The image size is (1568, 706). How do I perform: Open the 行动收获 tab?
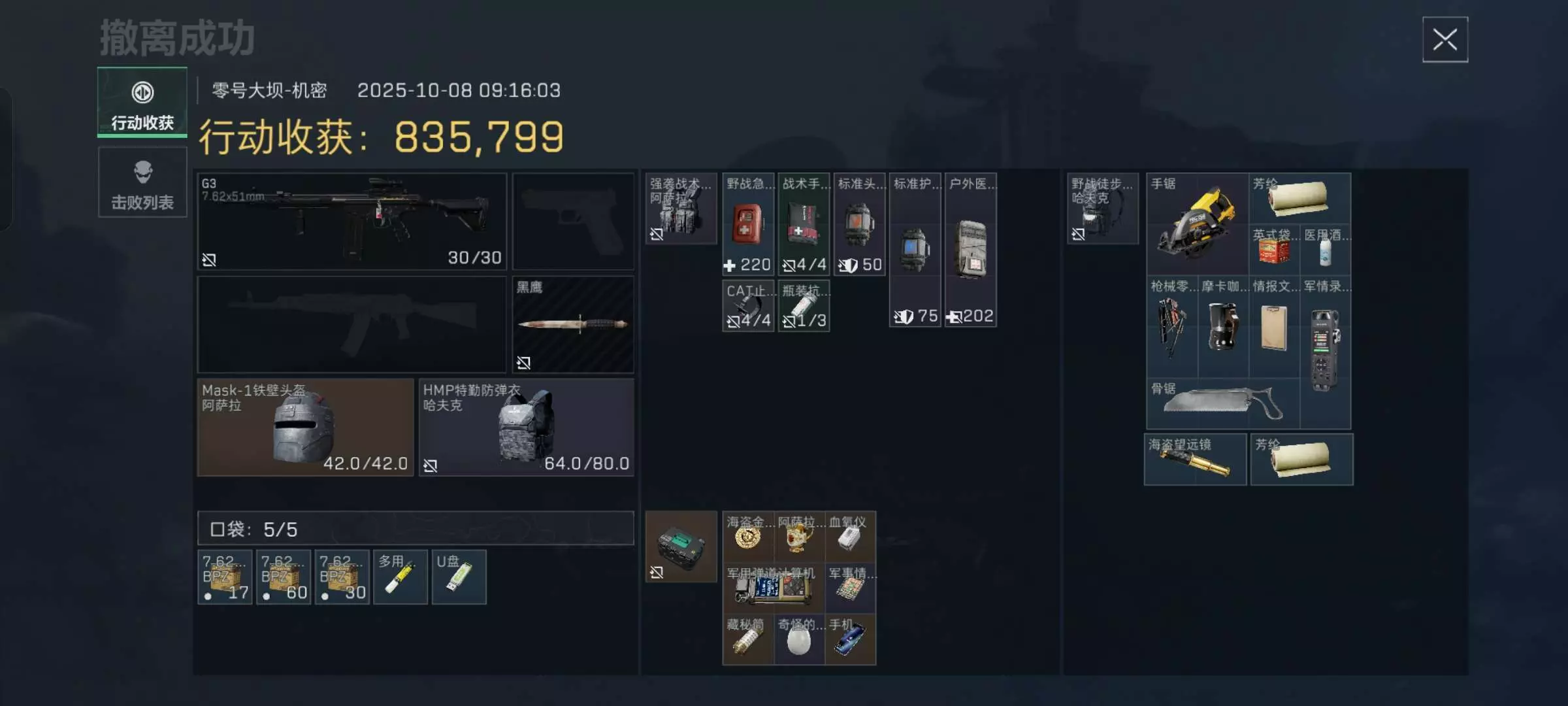(142, 103)
